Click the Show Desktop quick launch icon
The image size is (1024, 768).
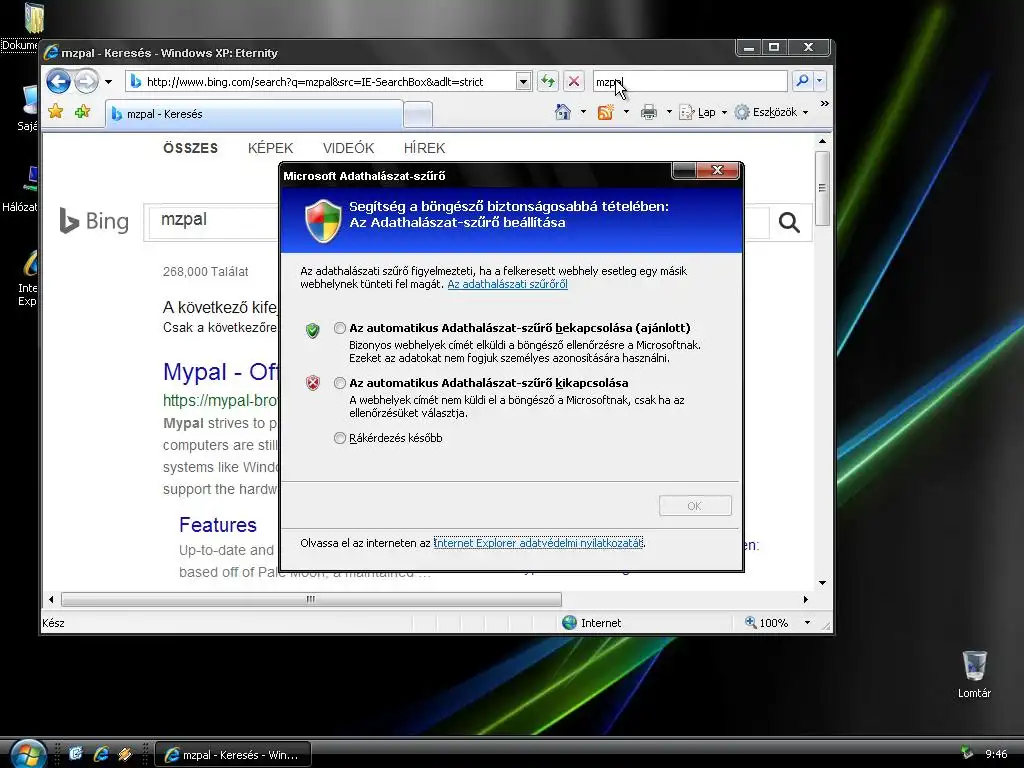click(x=76, y=754)
